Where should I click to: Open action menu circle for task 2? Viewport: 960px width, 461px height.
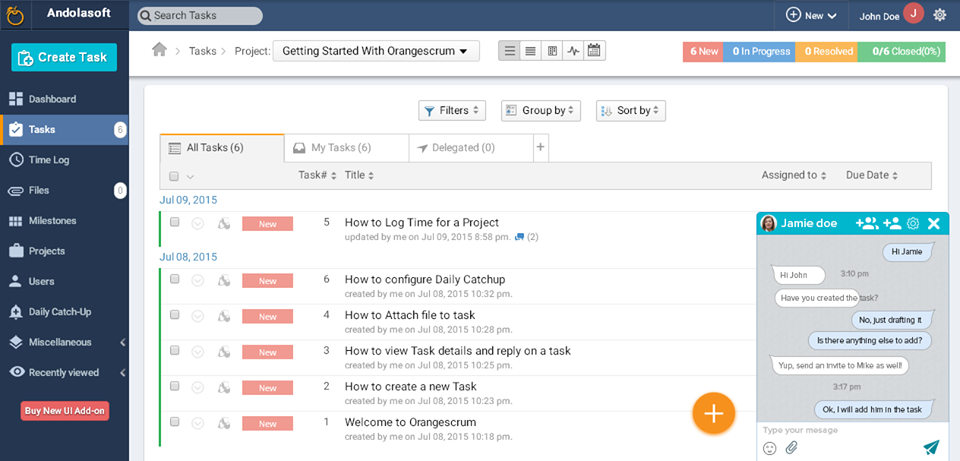click(197, 388)
